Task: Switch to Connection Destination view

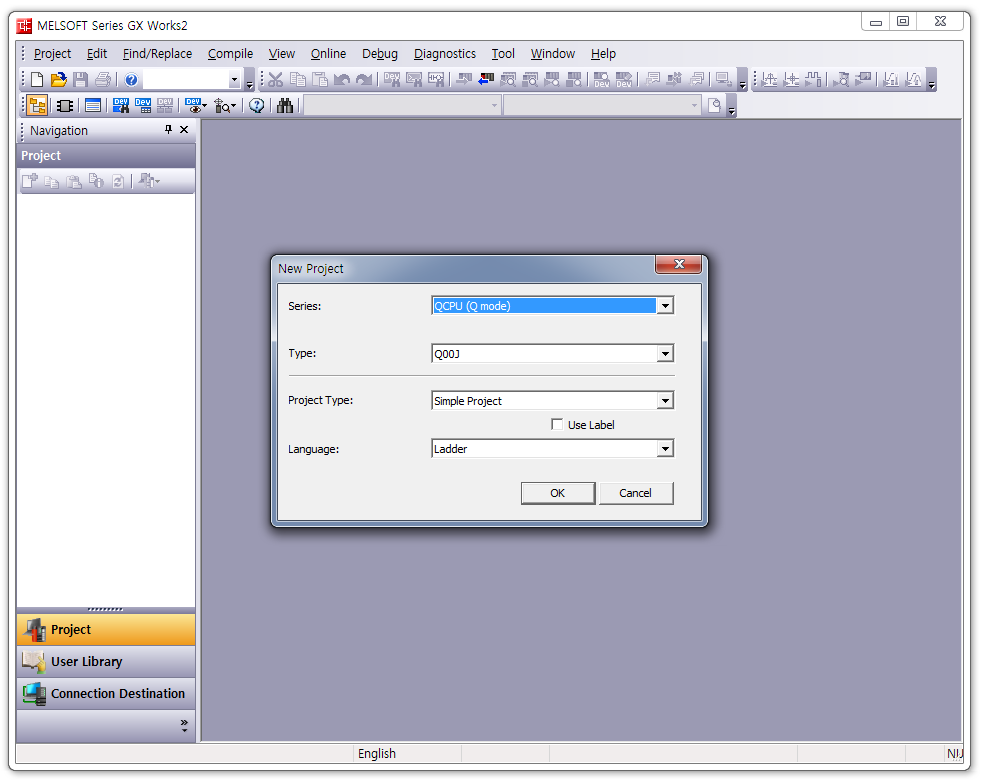Action: tap(106, 693)
